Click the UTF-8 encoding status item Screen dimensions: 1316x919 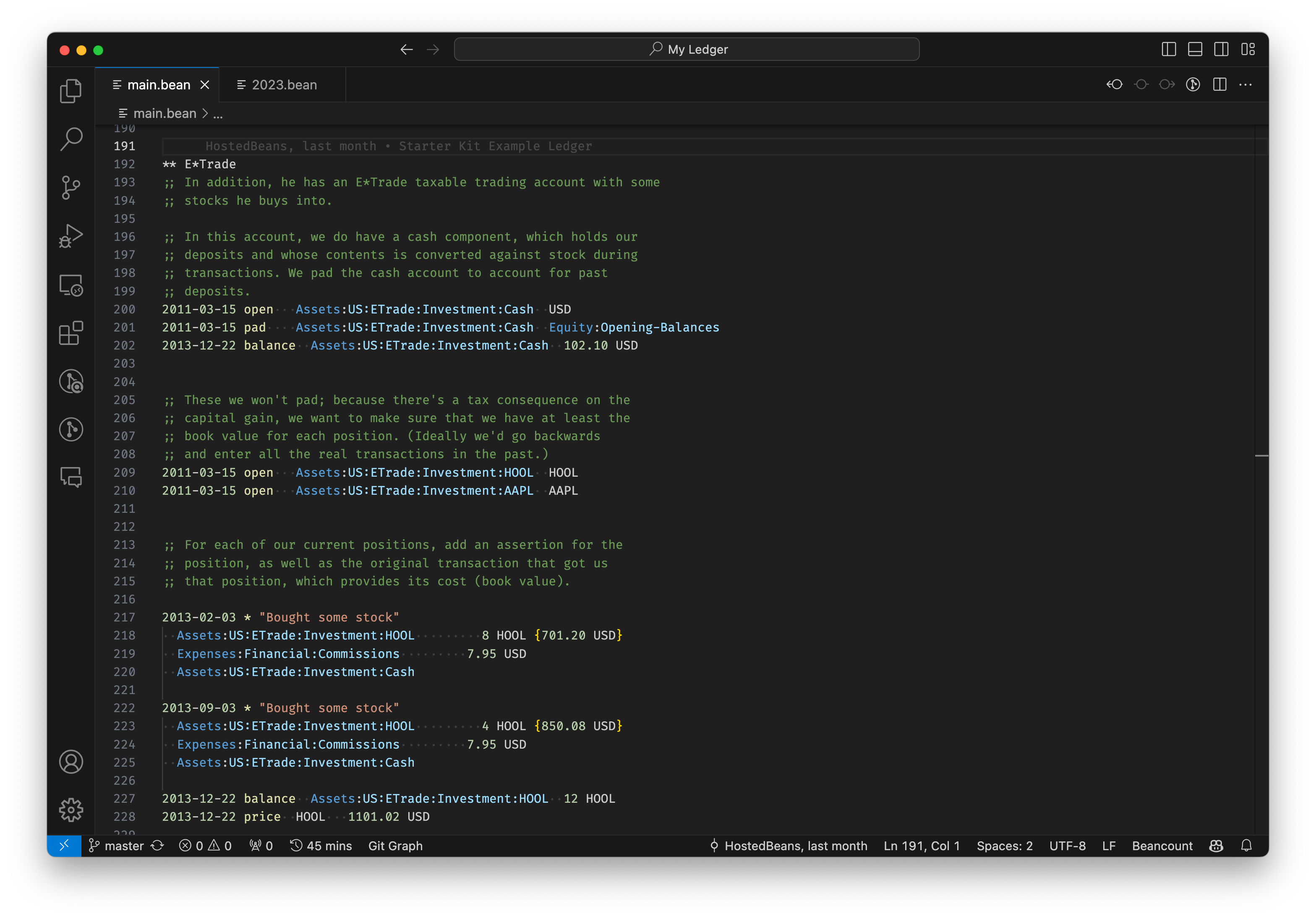1067,846
